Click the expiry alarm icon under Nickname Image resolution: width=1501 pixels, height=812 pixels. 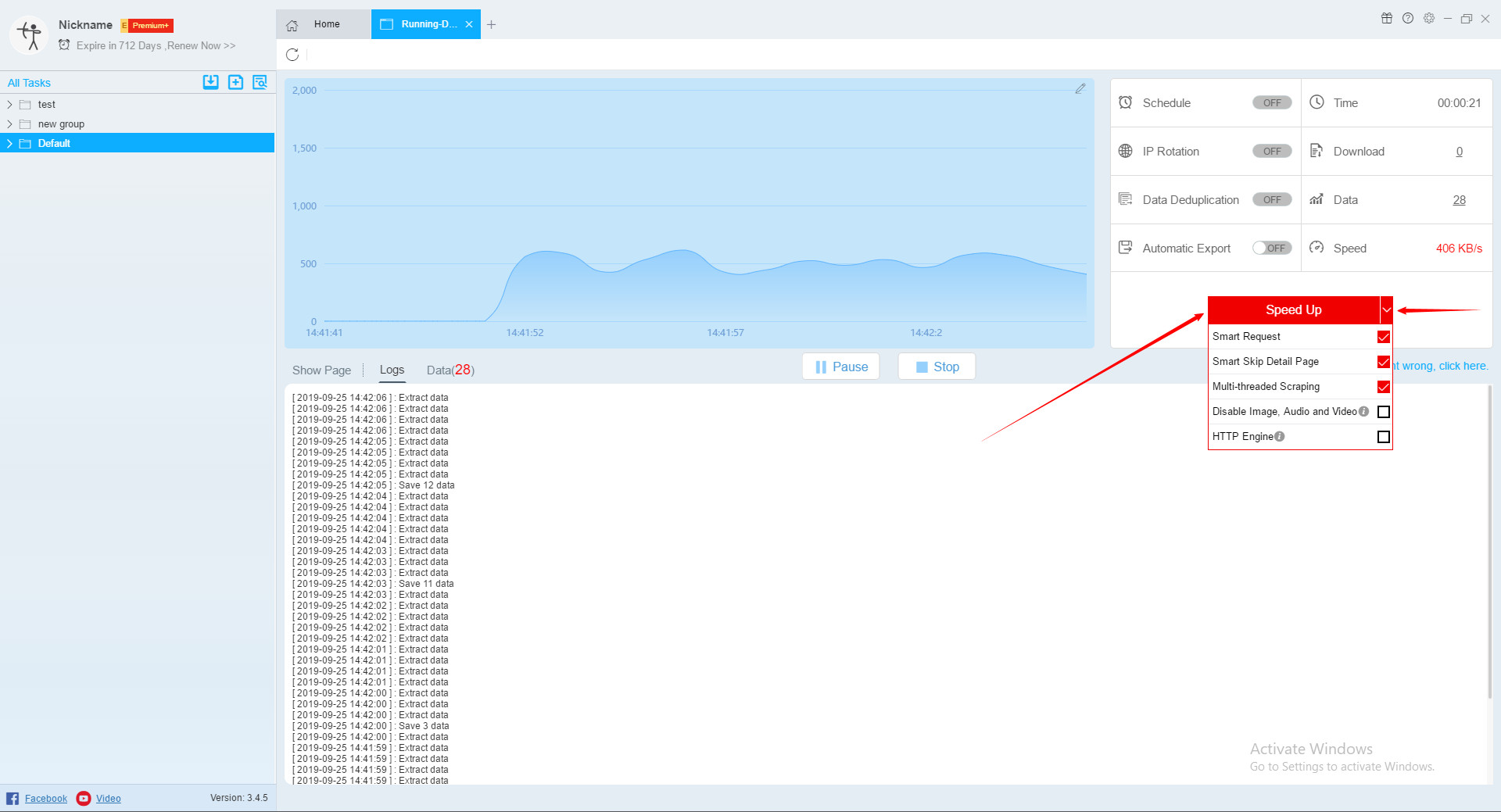point(64,45)
